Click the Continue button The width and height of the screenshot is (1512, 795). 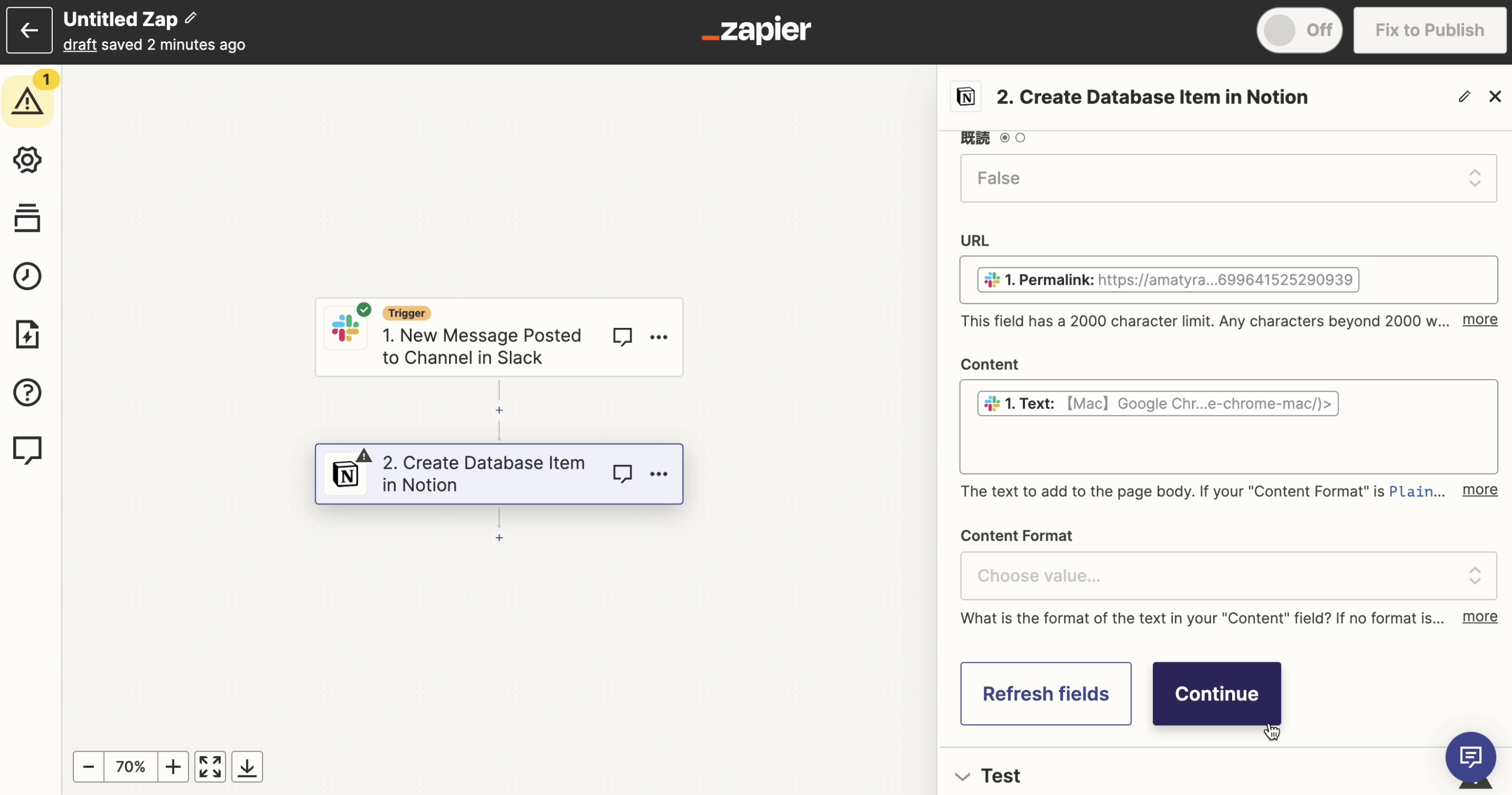click(x=1216, y=693)
